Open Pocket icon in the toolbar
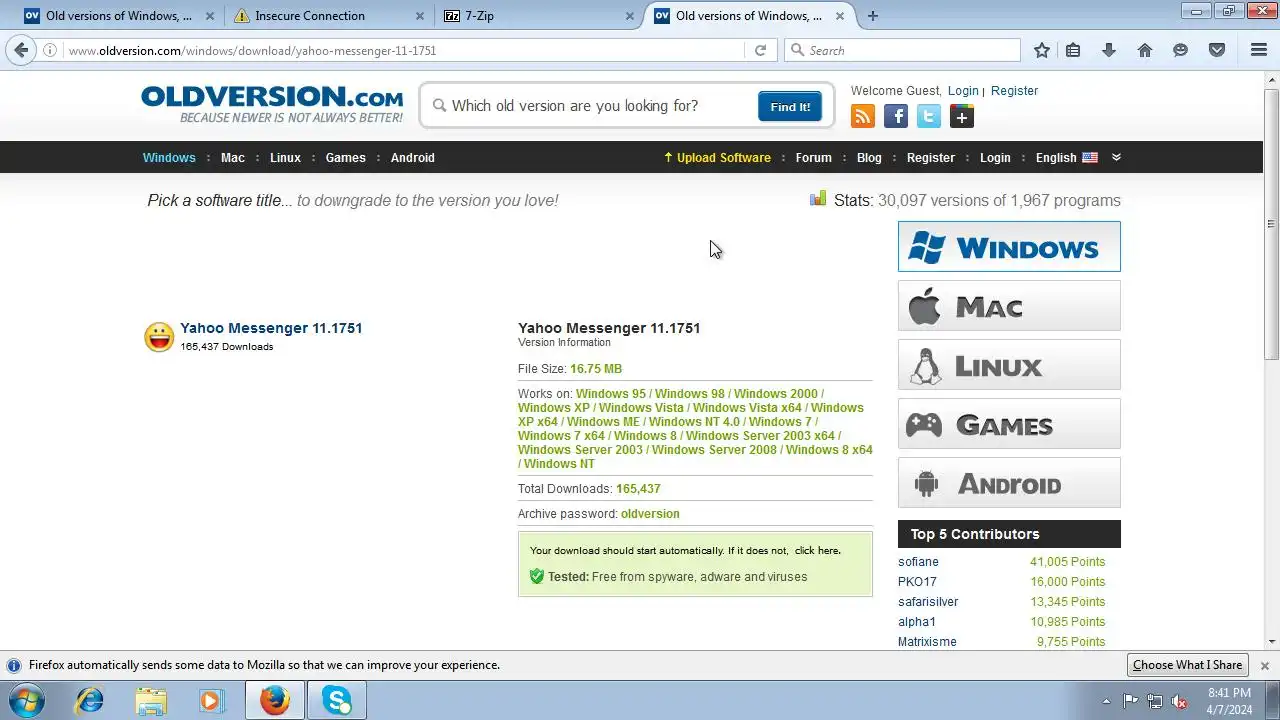 (x=1217, y=50)
